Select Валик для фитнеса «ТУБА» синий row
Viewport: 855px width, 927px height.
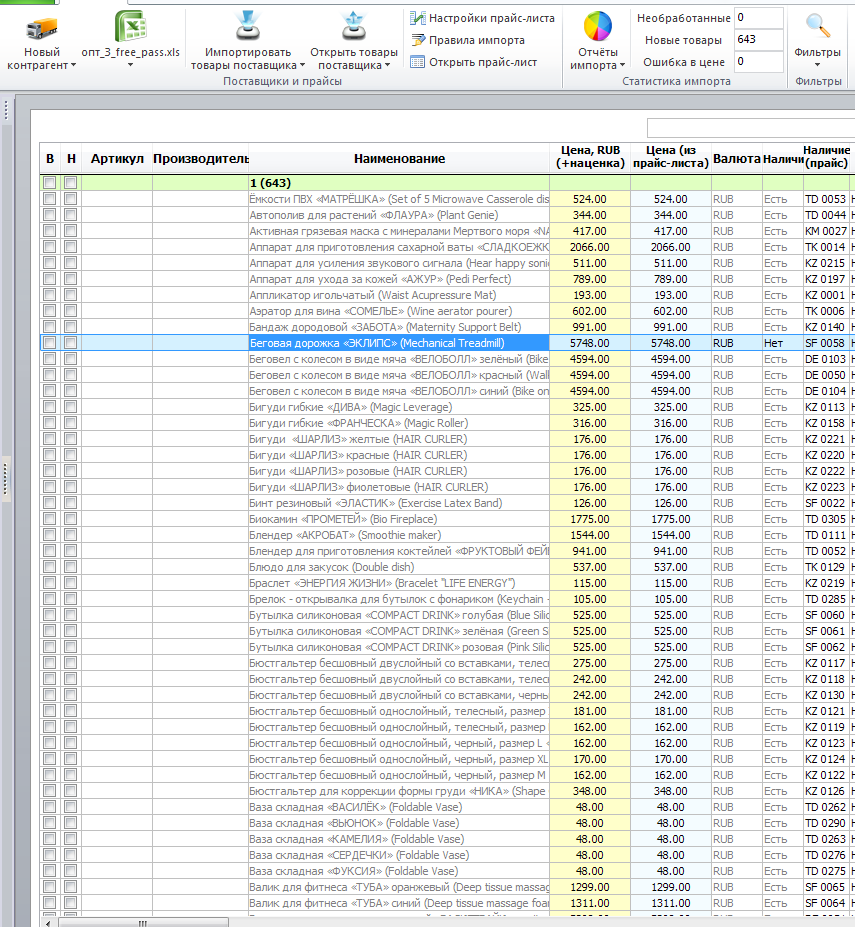coord(447,903)
